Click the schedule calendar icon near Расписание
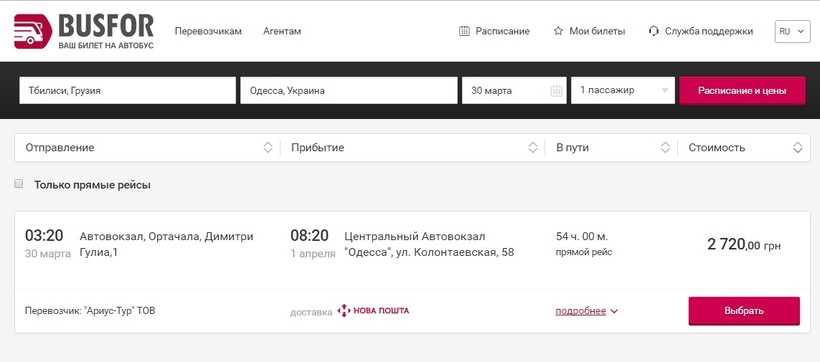 click(x=464, y=31)
